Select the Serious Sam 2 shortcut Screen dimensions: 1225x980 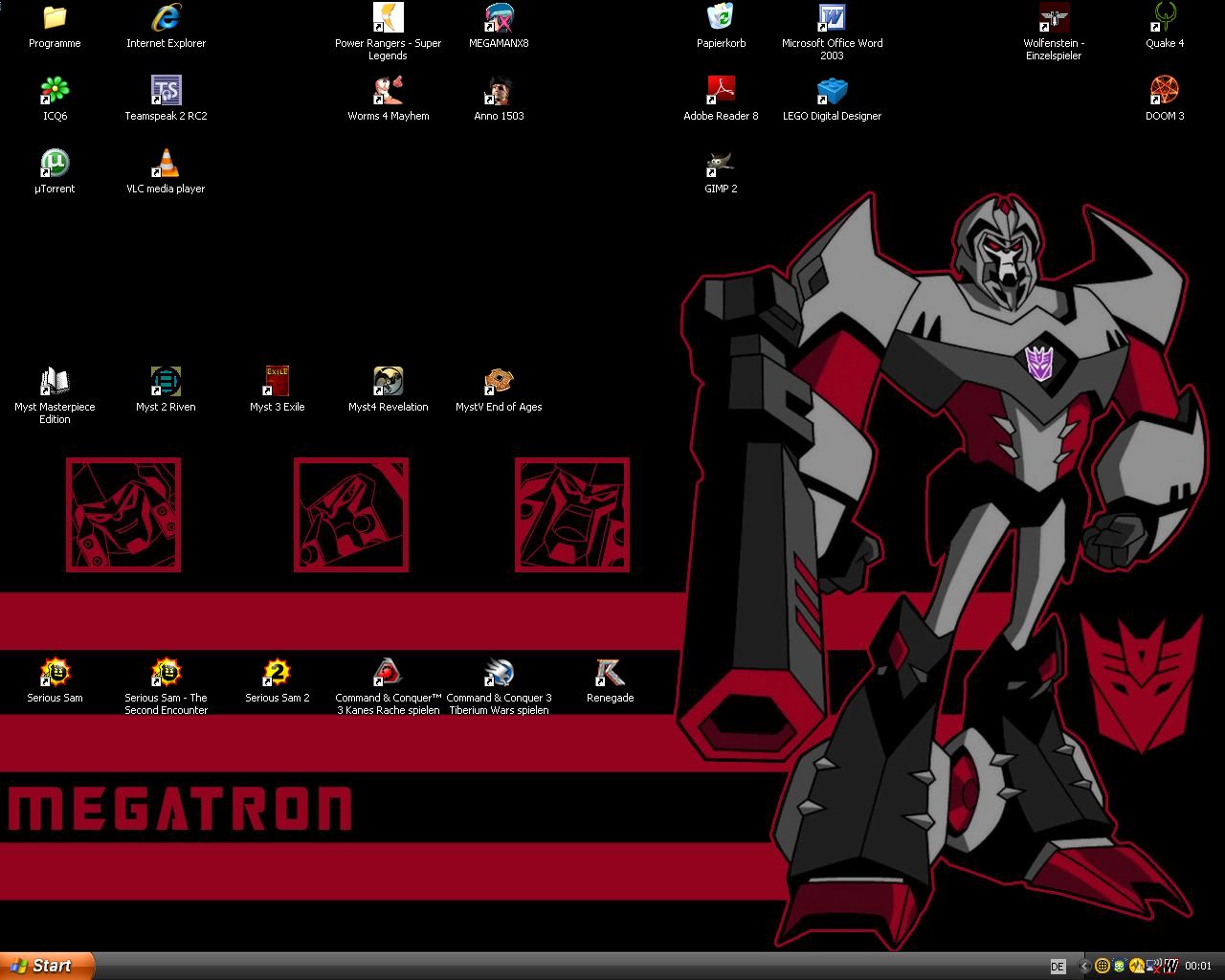pos(277,681)
